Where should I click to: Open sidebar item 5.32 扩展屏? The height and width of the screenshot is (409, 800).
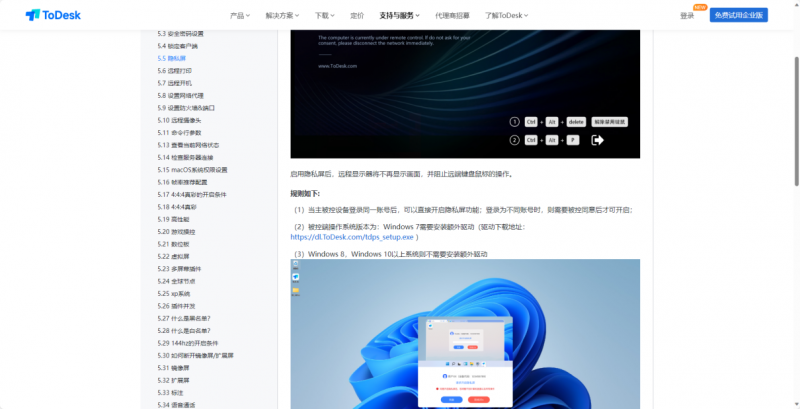click(173, 380)
